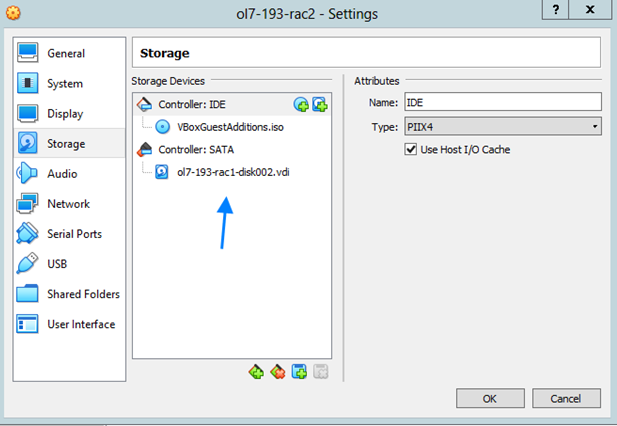Select VBoxGuestAdditions.iso optical disk
Viewport: 617px width, 426px height.
click(230, 127)
